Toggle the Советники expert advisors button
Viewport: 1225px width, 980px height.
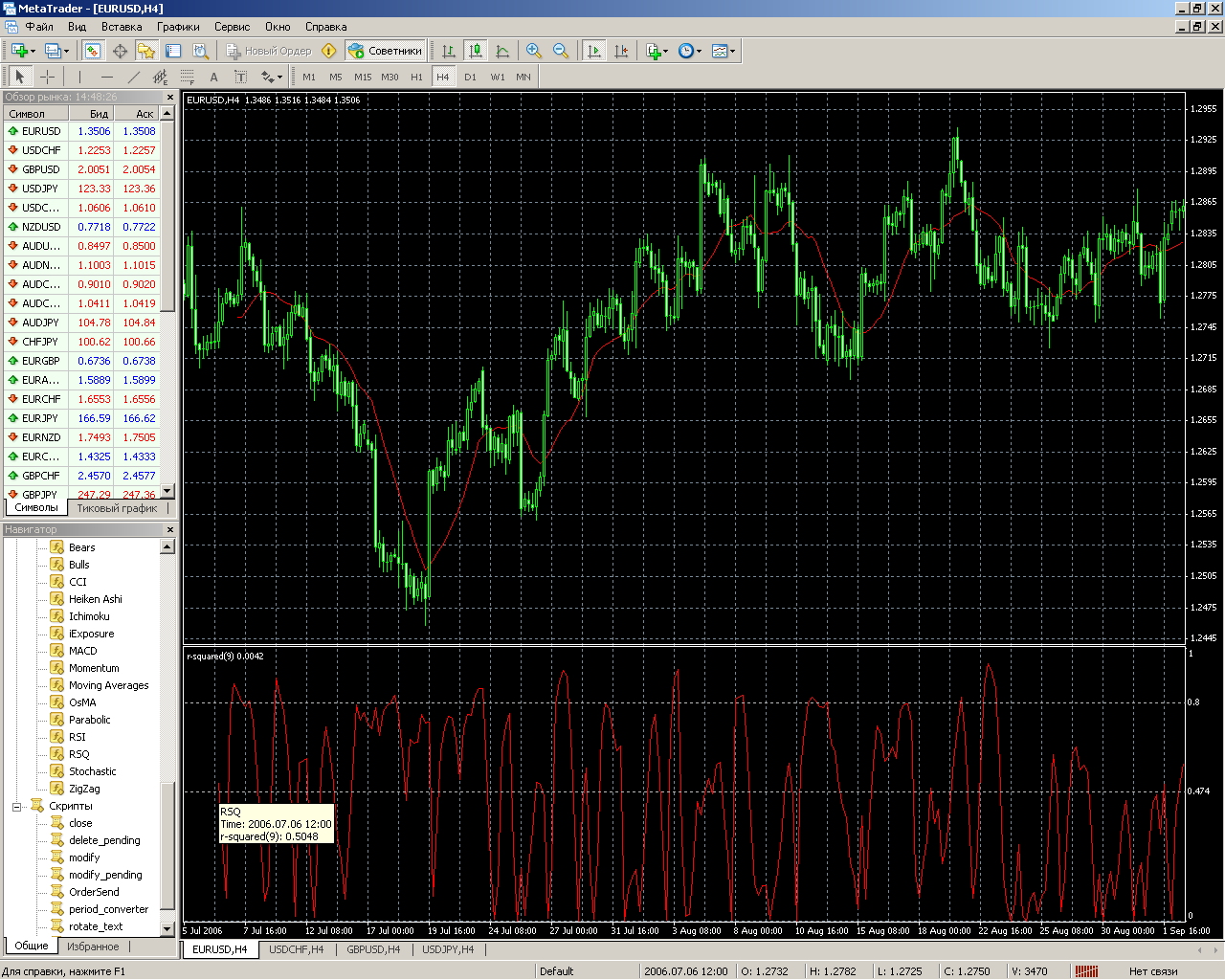(x=385, y=51)
